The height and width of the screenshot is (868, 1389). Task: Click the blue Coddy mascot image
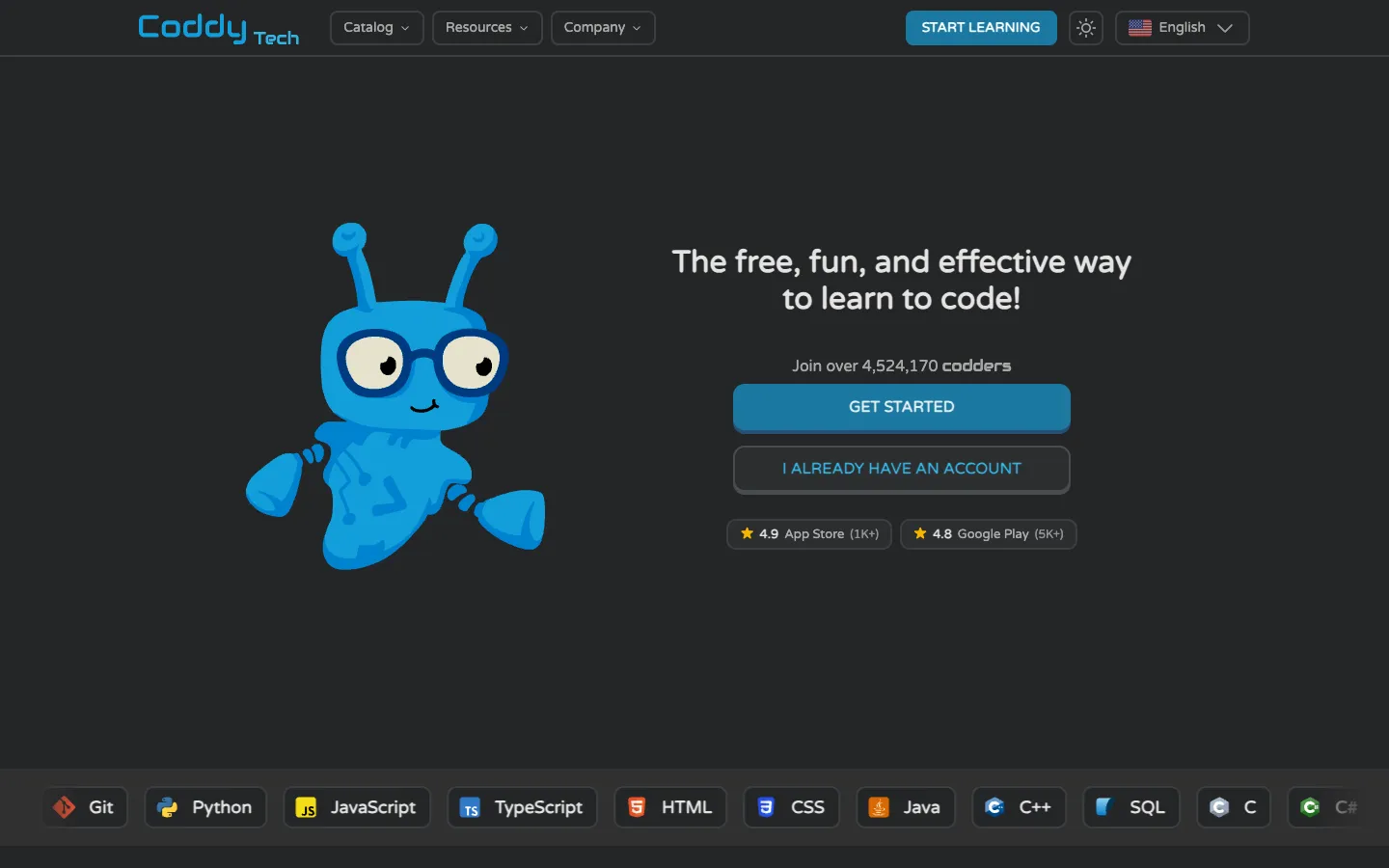[x=396, y=396]
